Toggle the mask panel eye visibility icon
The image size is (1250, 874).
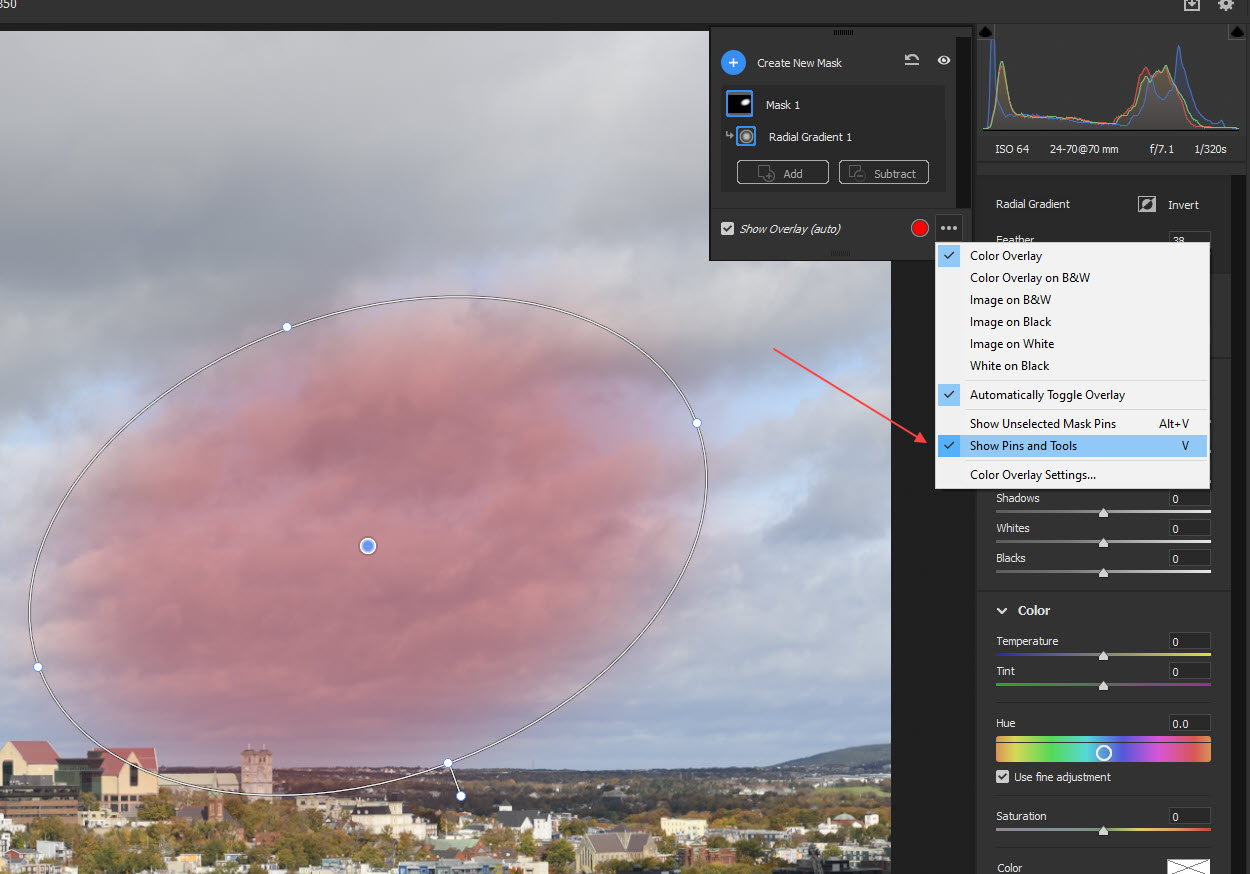(x=943, y=60)
